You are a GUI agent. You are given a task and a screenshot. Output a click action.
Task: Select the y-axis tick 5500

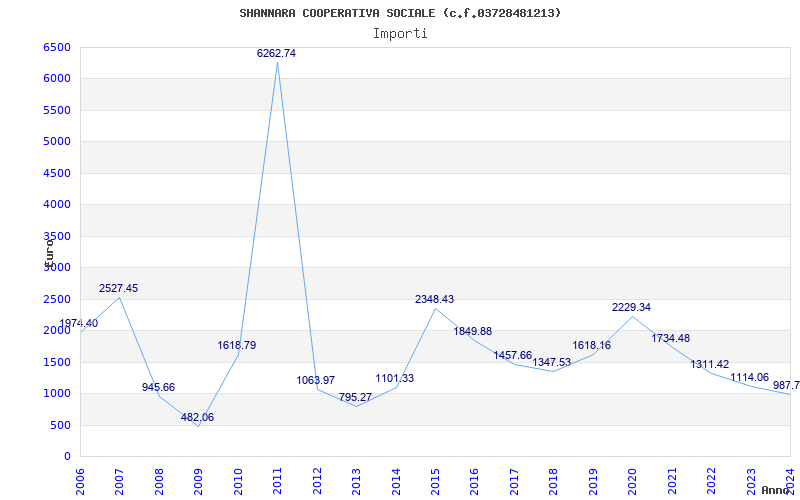click(x=56, y=110)
